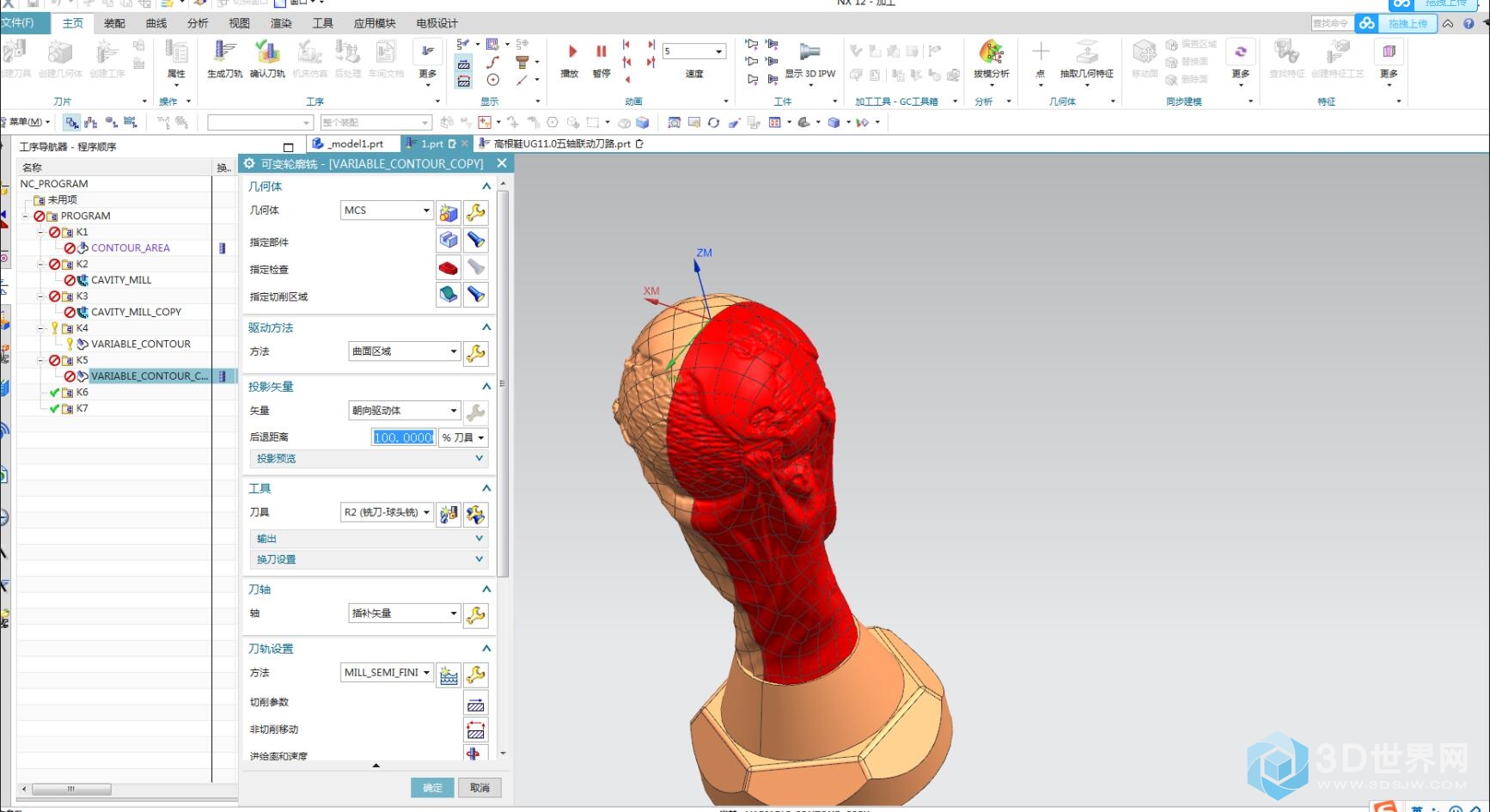
Task: Click the select-or-edit geometry icon beside MCS
Action: click(449, 211)
